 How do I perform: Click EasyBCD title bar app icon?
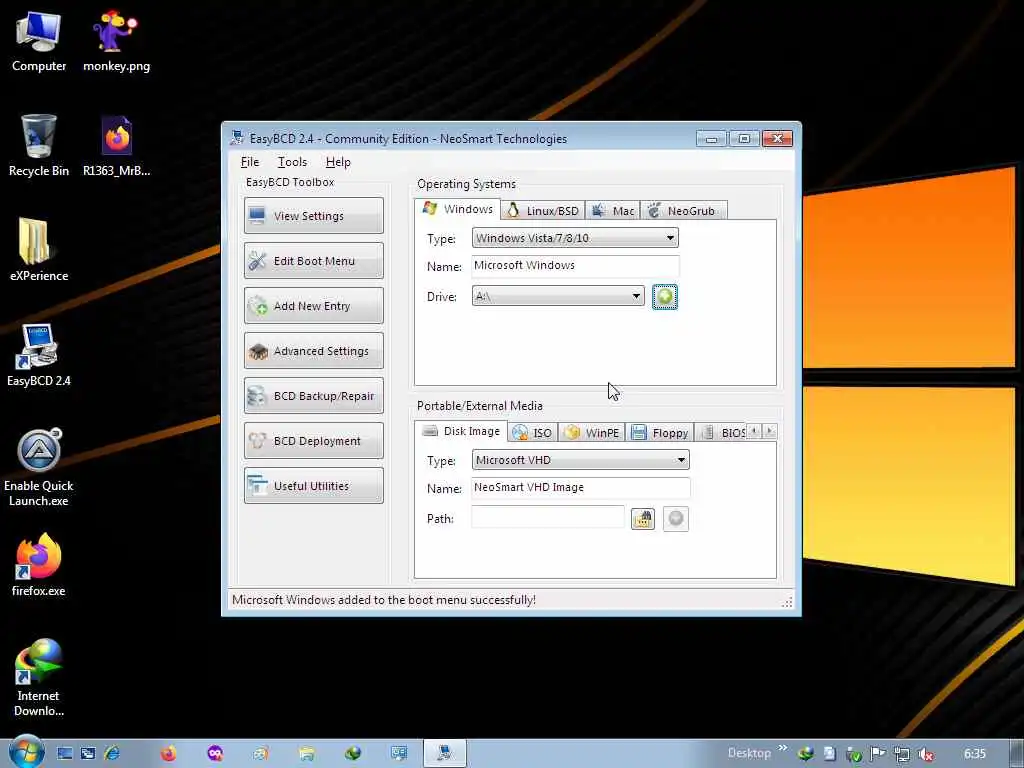(237, 138)
